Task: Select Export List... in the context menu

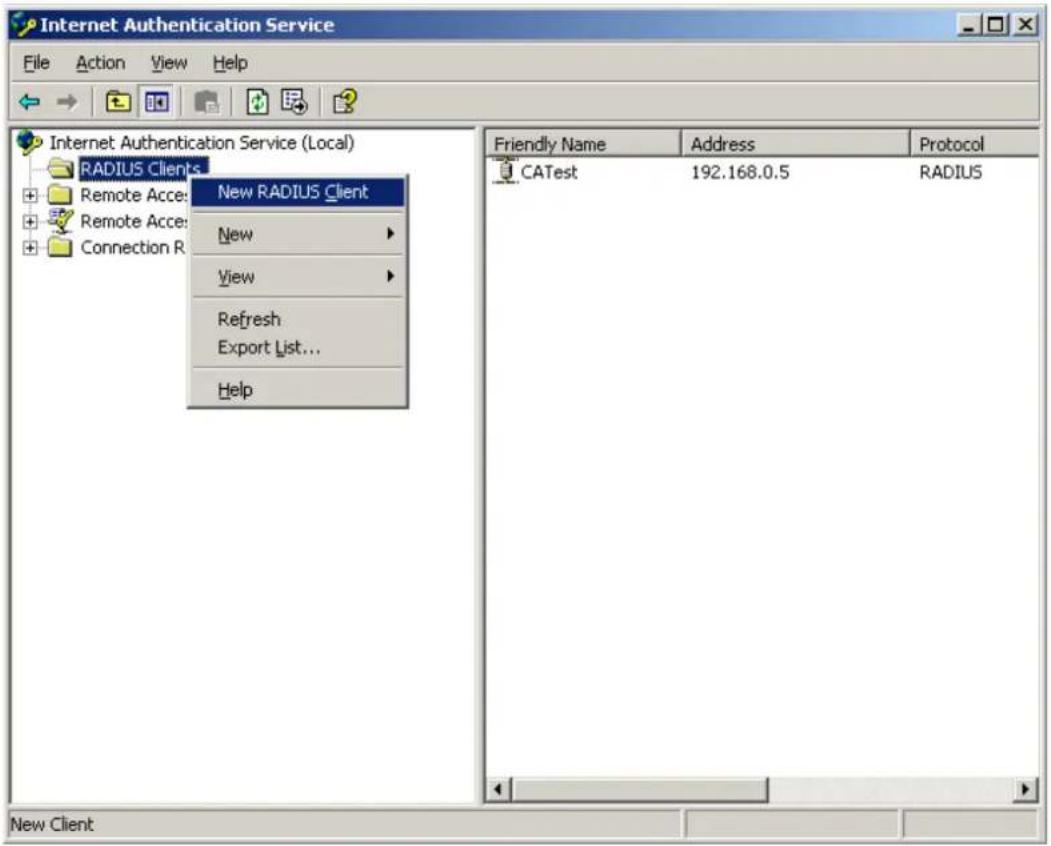Action: pyautogui.click(x=298, y=347)
